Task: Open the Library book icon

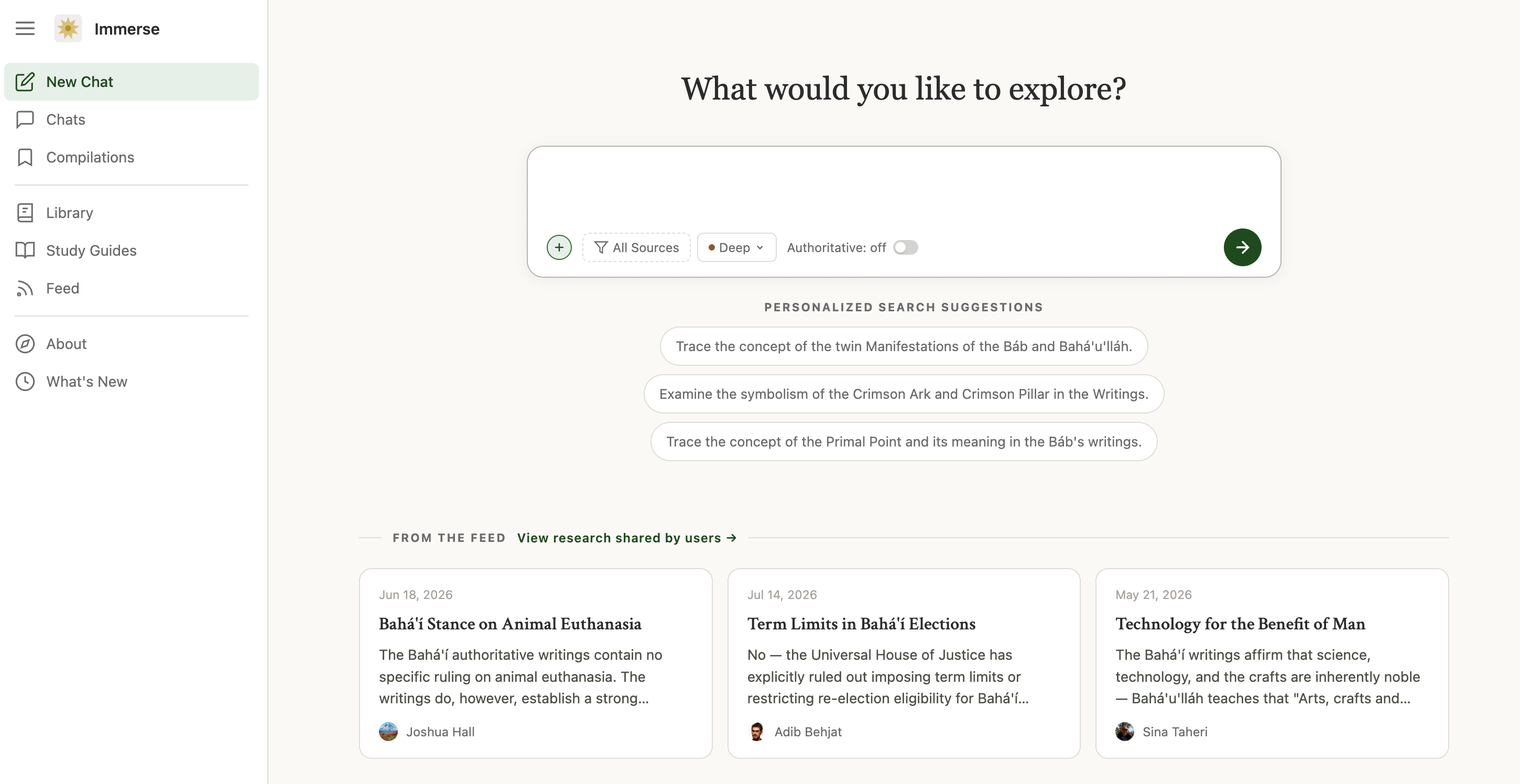Action: click(25, 213)
